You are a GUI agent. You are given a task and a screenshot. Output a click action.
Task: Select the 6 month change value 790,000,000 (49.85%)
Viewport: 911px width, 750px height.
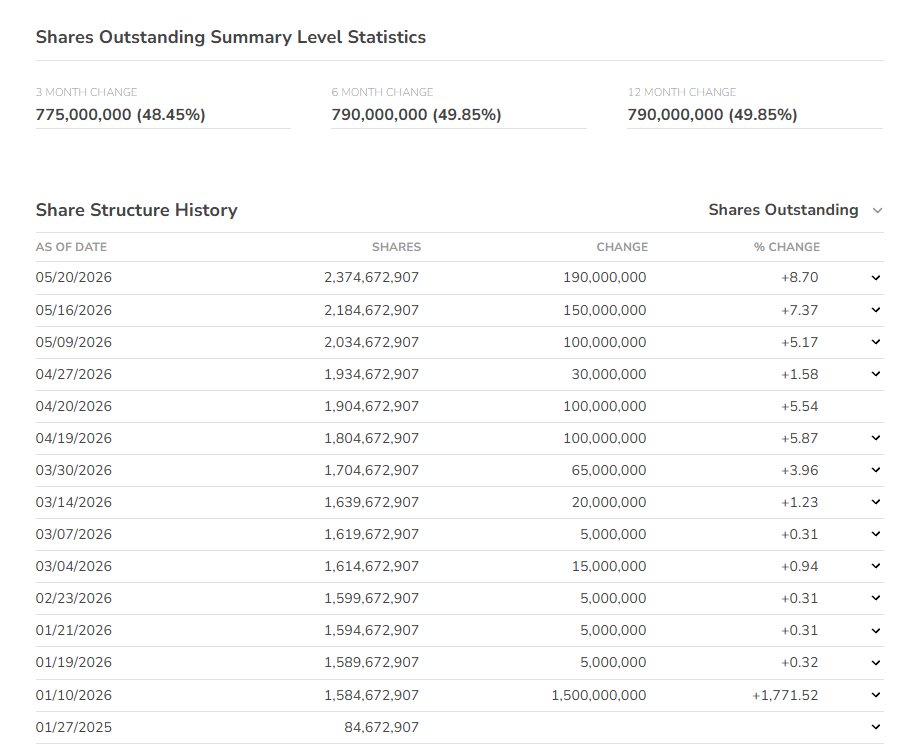pos(416,114)
